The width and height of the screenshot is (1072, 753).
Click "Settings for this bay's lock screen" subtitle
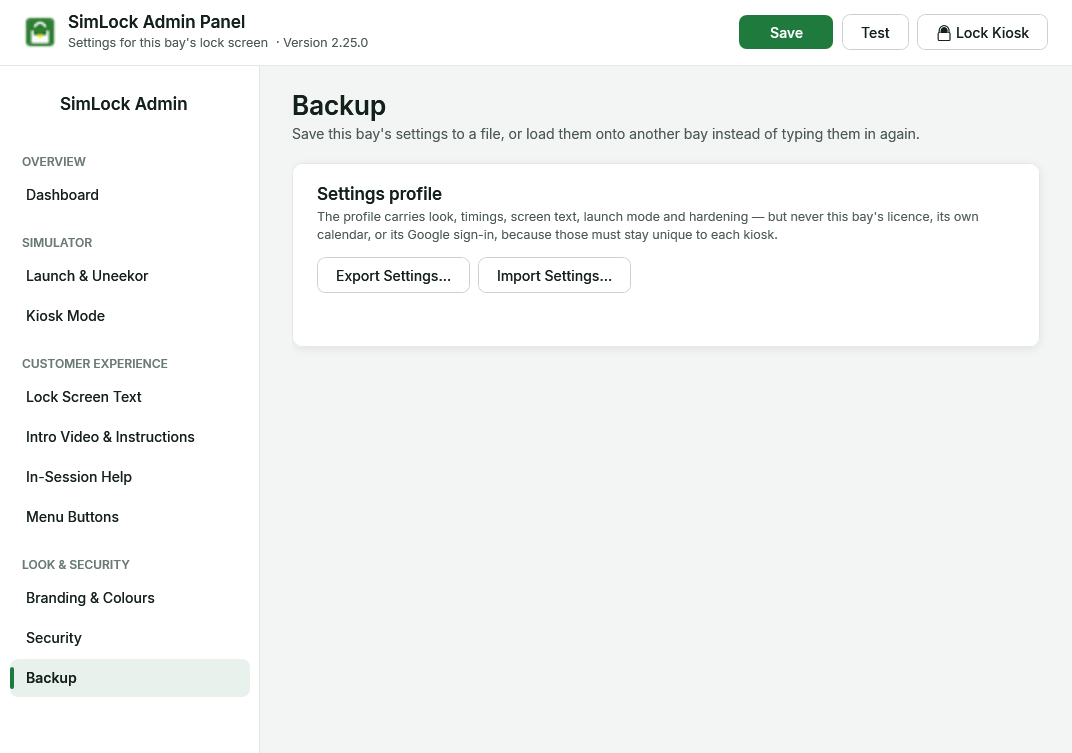click(x=168, y=42)
